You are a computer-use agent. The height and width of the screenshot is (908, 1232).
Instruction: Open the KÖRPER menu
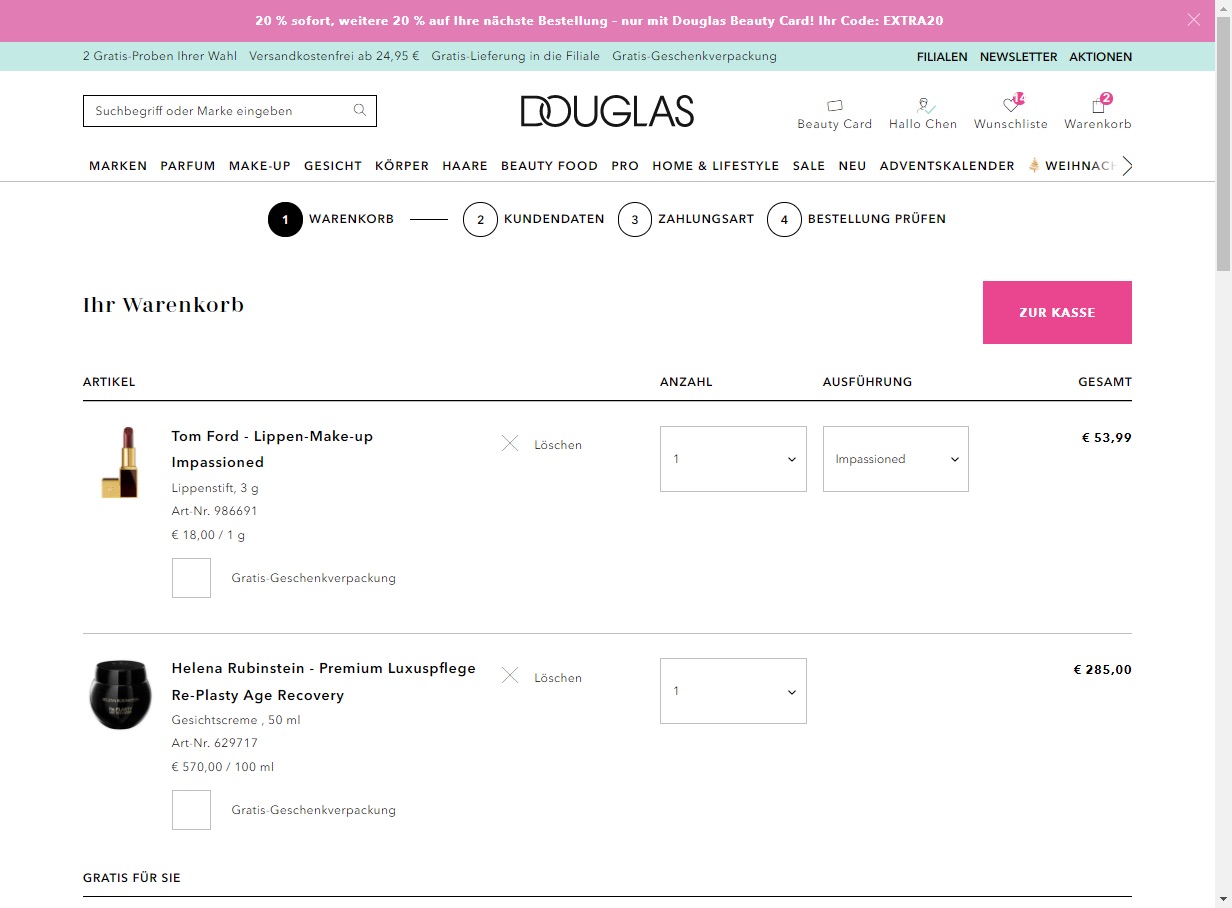click(402, 166)
